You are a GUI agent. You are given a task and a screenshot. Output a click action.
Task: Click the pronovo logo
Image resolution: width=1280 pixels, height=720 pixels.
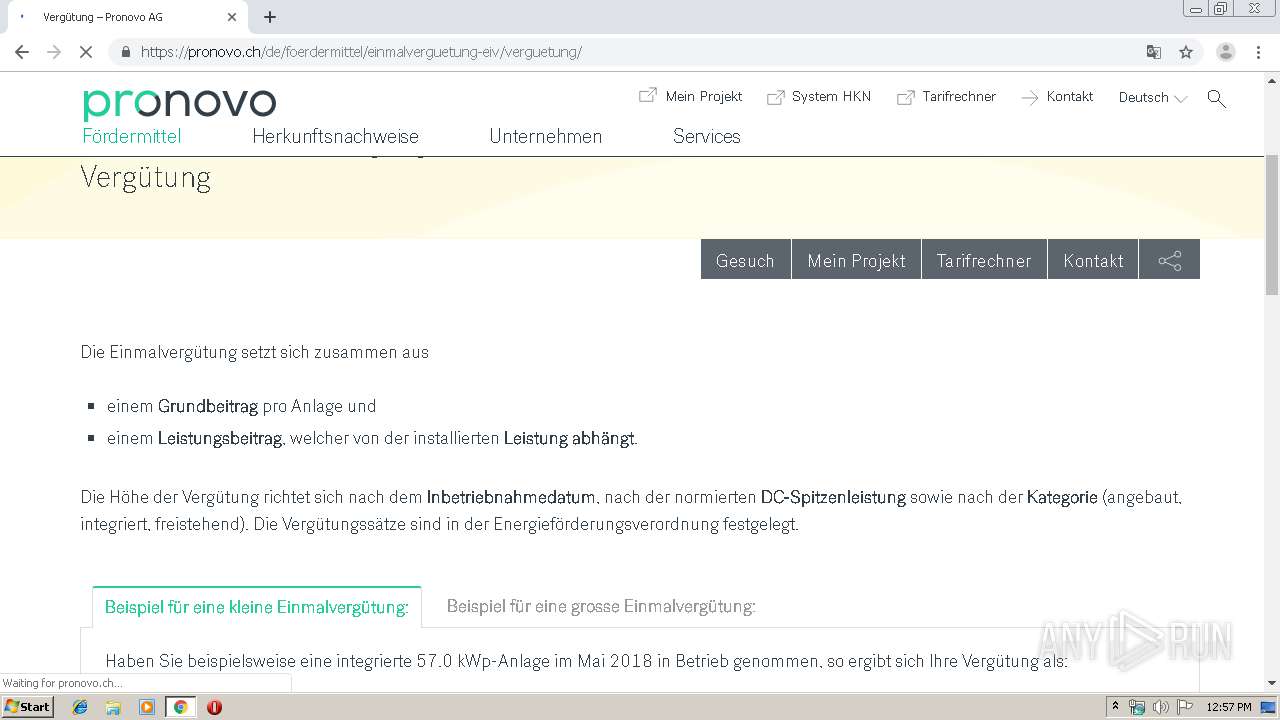179,104
